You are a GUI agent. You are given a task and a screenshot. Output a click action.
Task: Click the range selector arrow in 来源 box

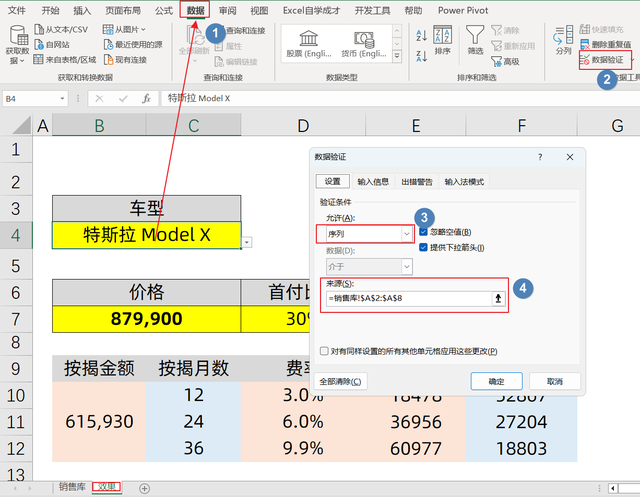(x=499, y=298)
